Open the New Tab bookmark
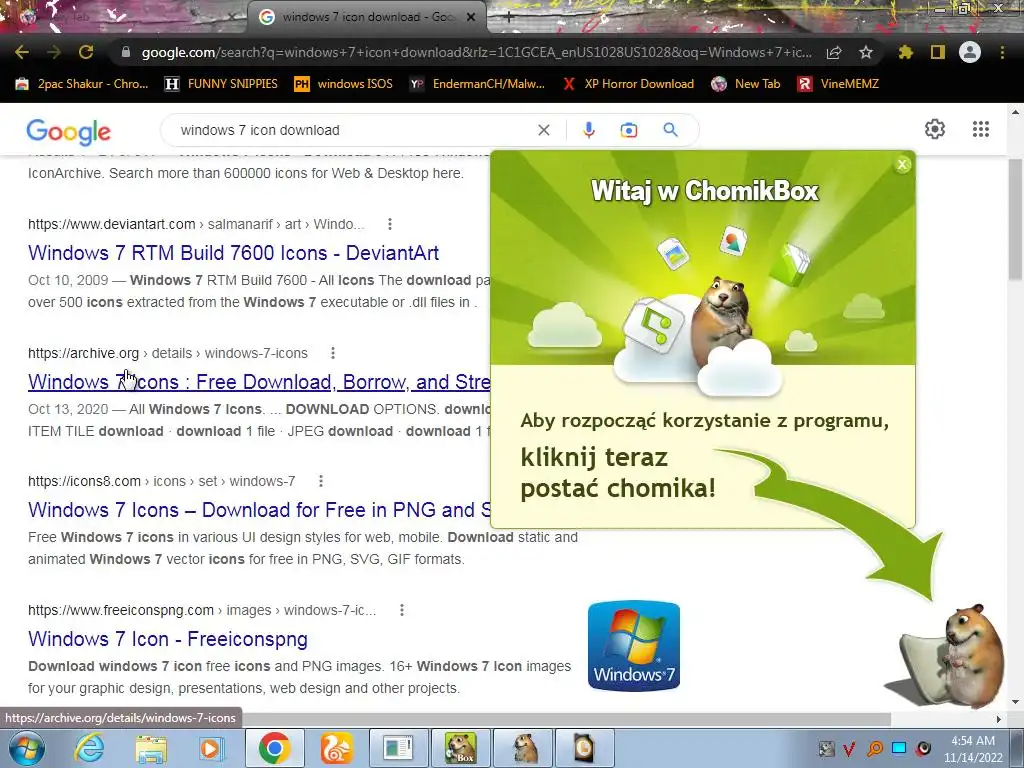The width and height of the screenshot is (1024, 768). 746,84
